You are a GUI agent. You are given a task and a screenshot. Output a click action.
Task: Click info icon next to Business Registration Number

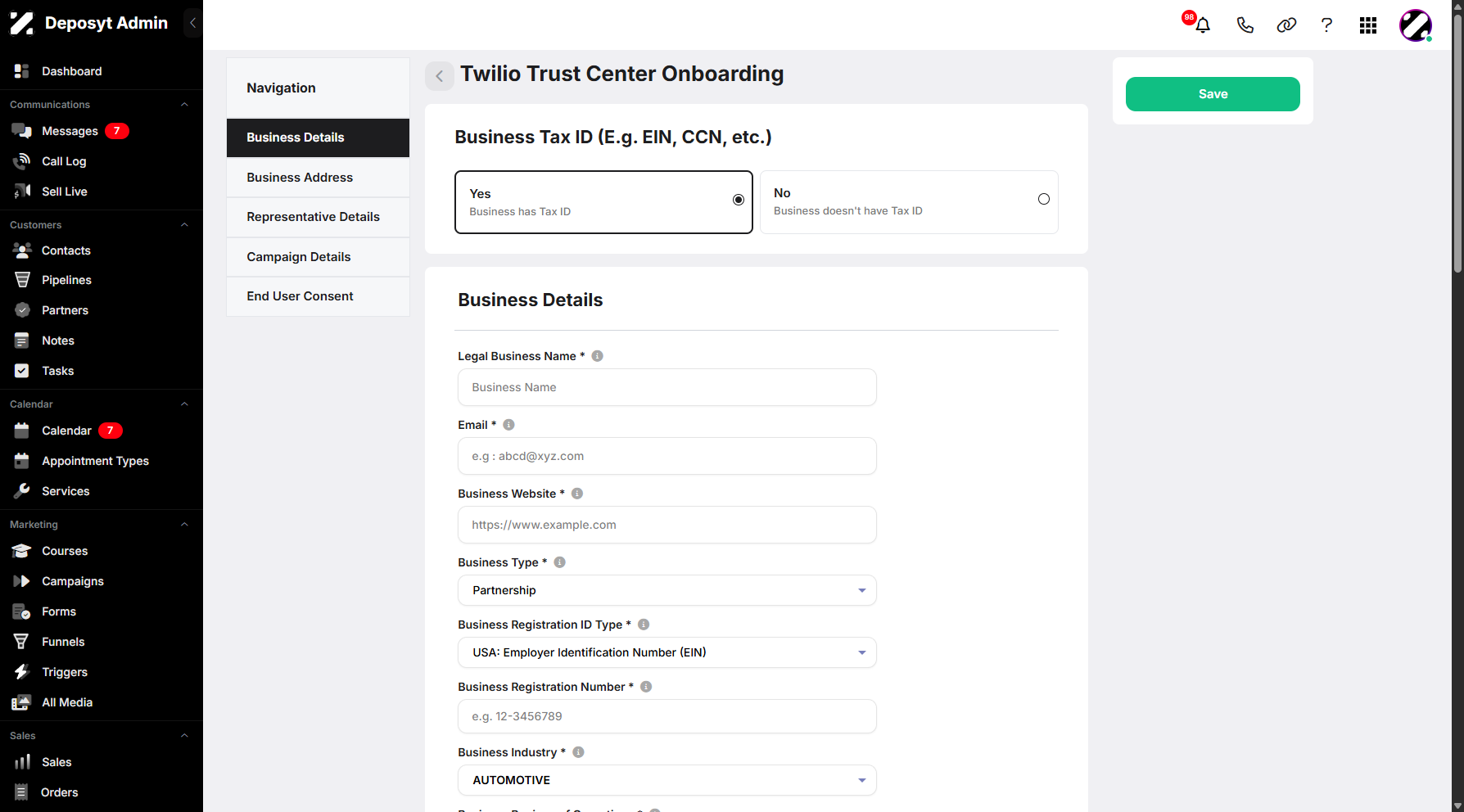[x=646, y=687]
